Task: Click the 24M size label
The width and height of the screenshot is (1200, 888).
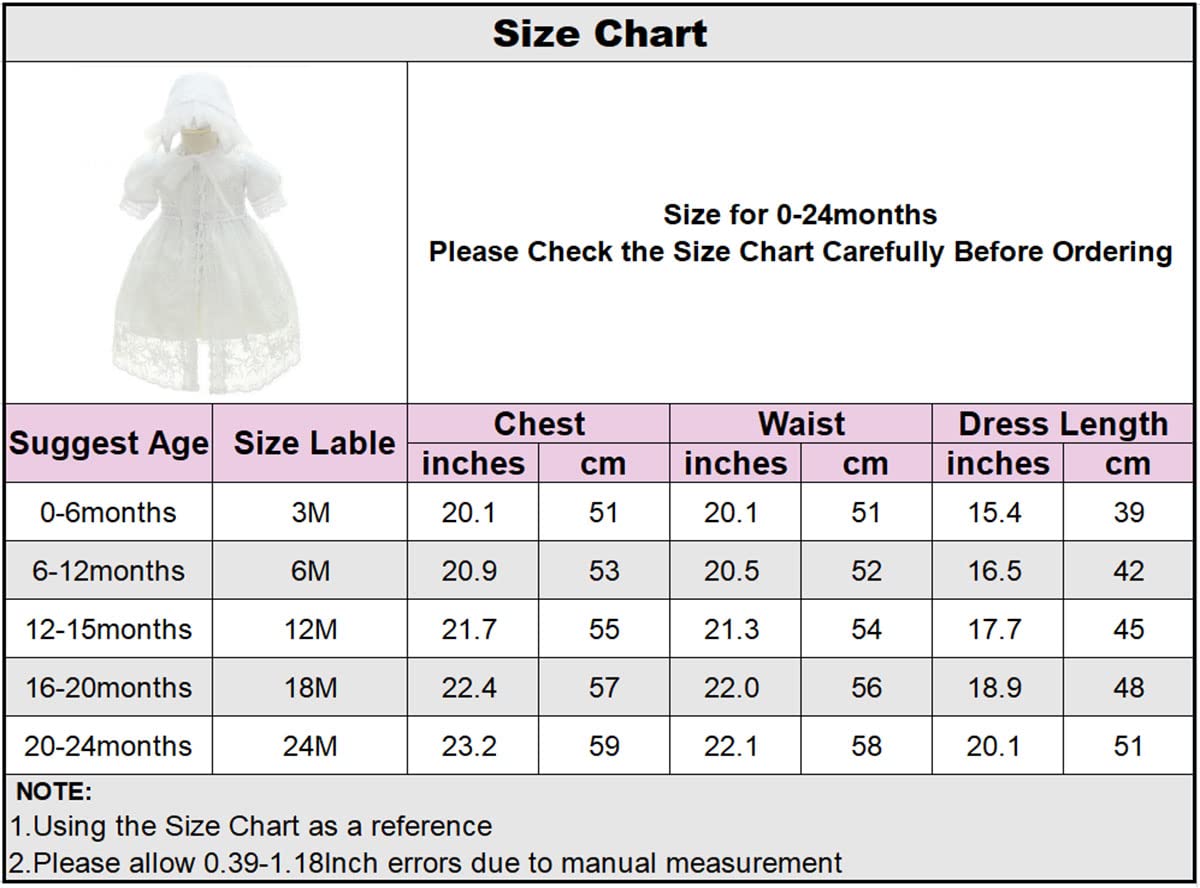Action: (308, 746)
